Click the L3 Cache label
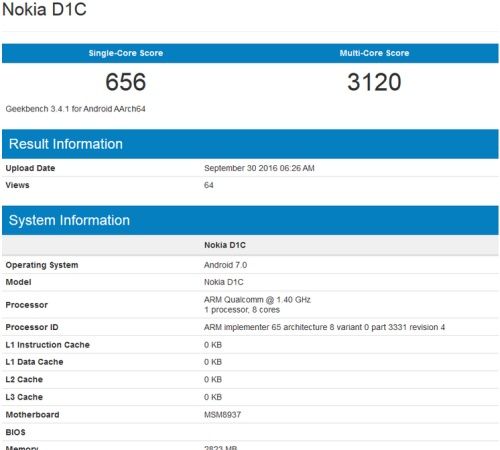The height and width of the screenshot is (450, 500). click(24, 397)
